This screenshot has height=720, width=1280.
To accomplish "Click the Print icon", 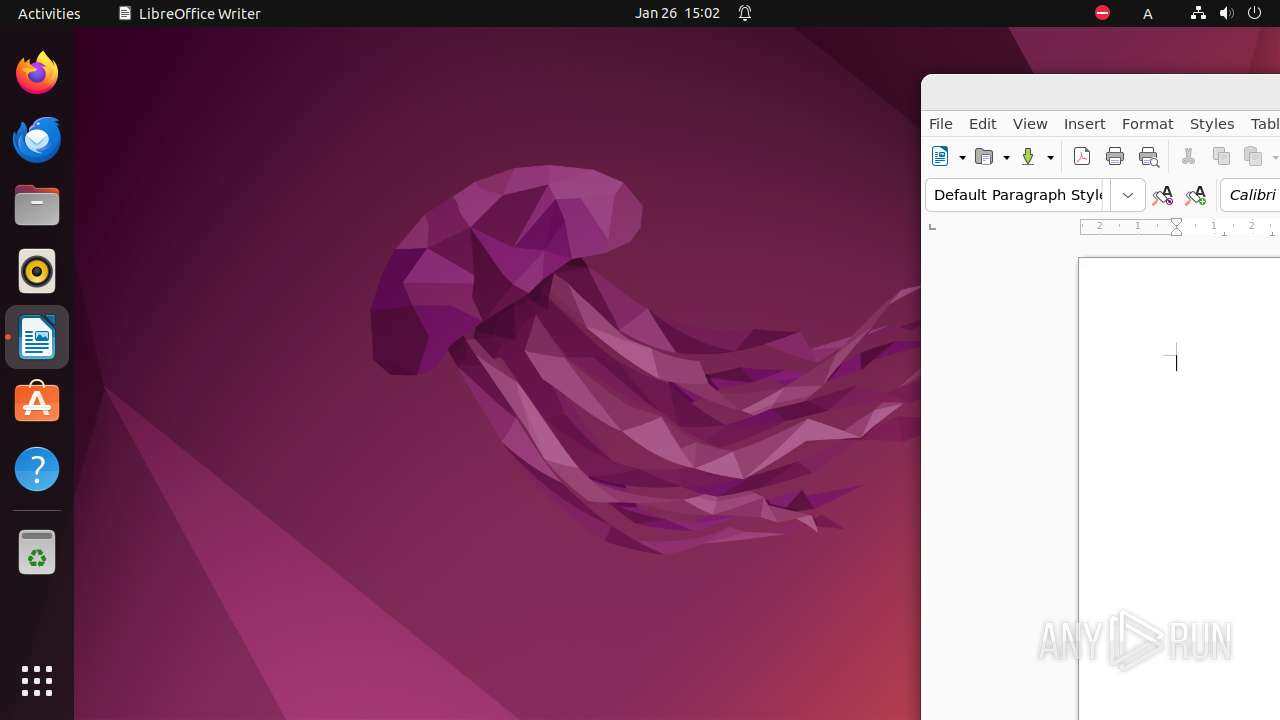I will point(1115,156).
